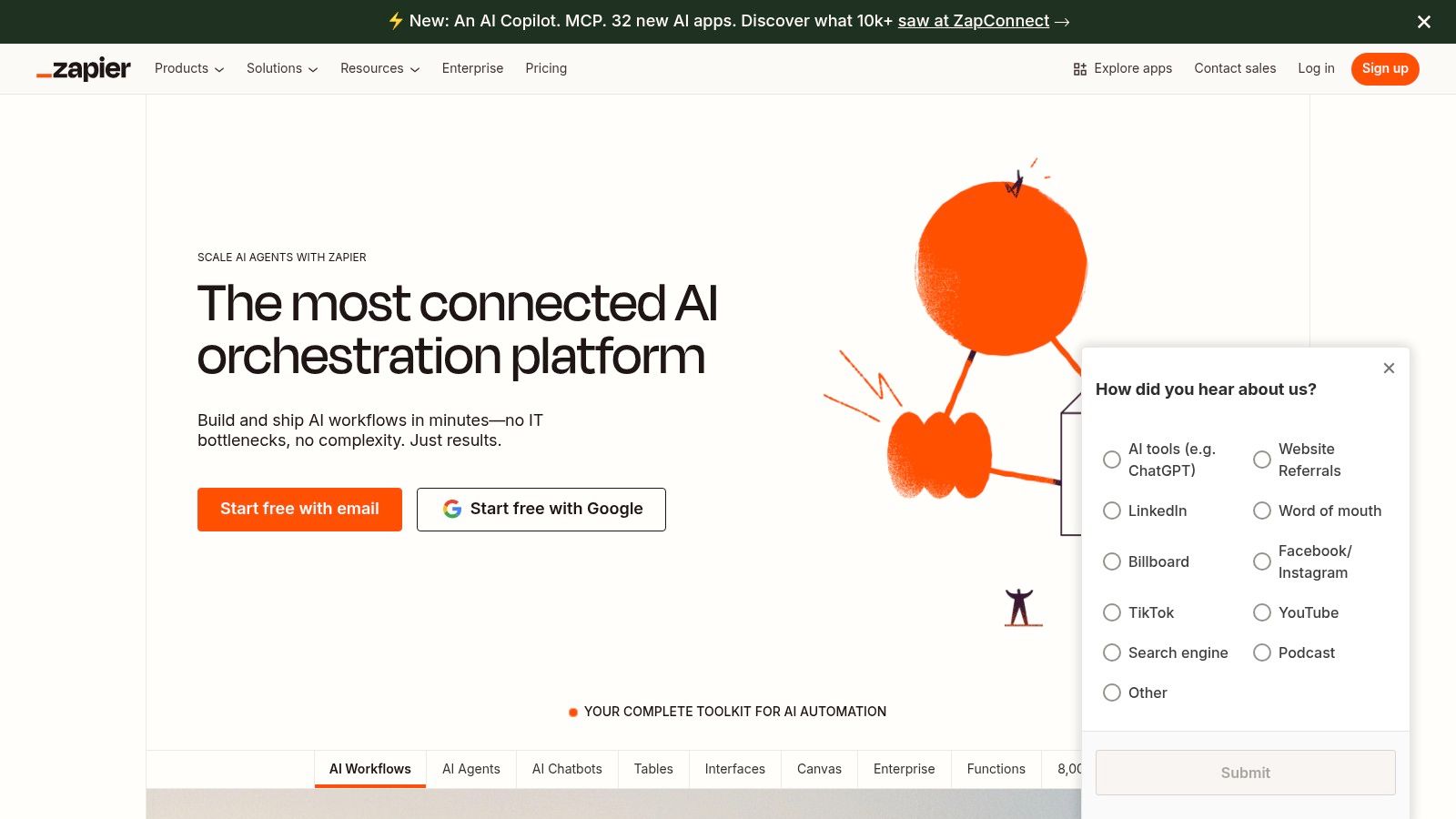Close the 'How did you hear about us' popup
The width and height of the screenshot is (1456, 819).
pyautogui.click(x=1389, y=368)
